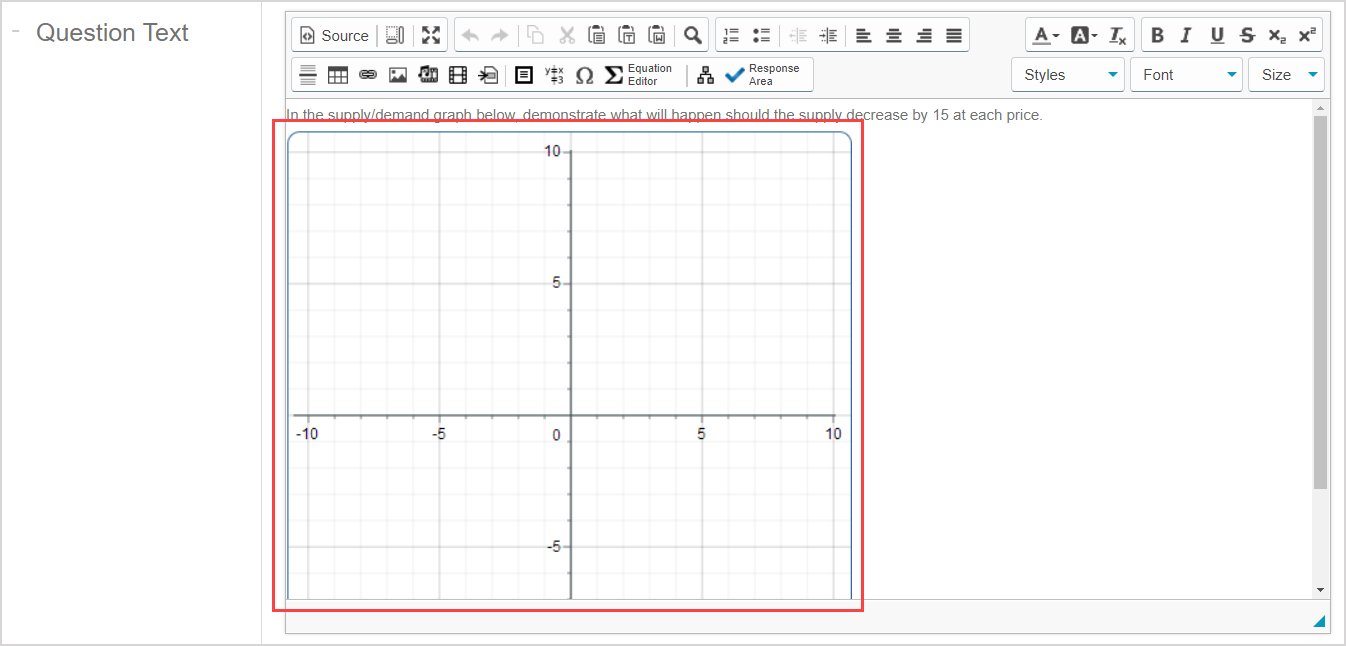Toggle underline formatting

coord(1217,34)
